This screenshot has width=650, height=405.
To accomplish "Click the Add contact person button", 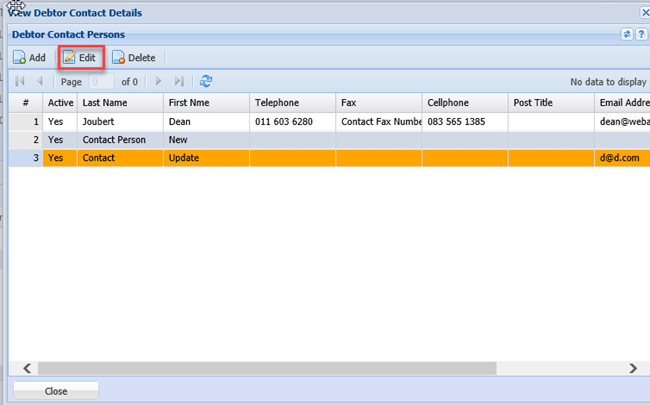I will 29,58.
